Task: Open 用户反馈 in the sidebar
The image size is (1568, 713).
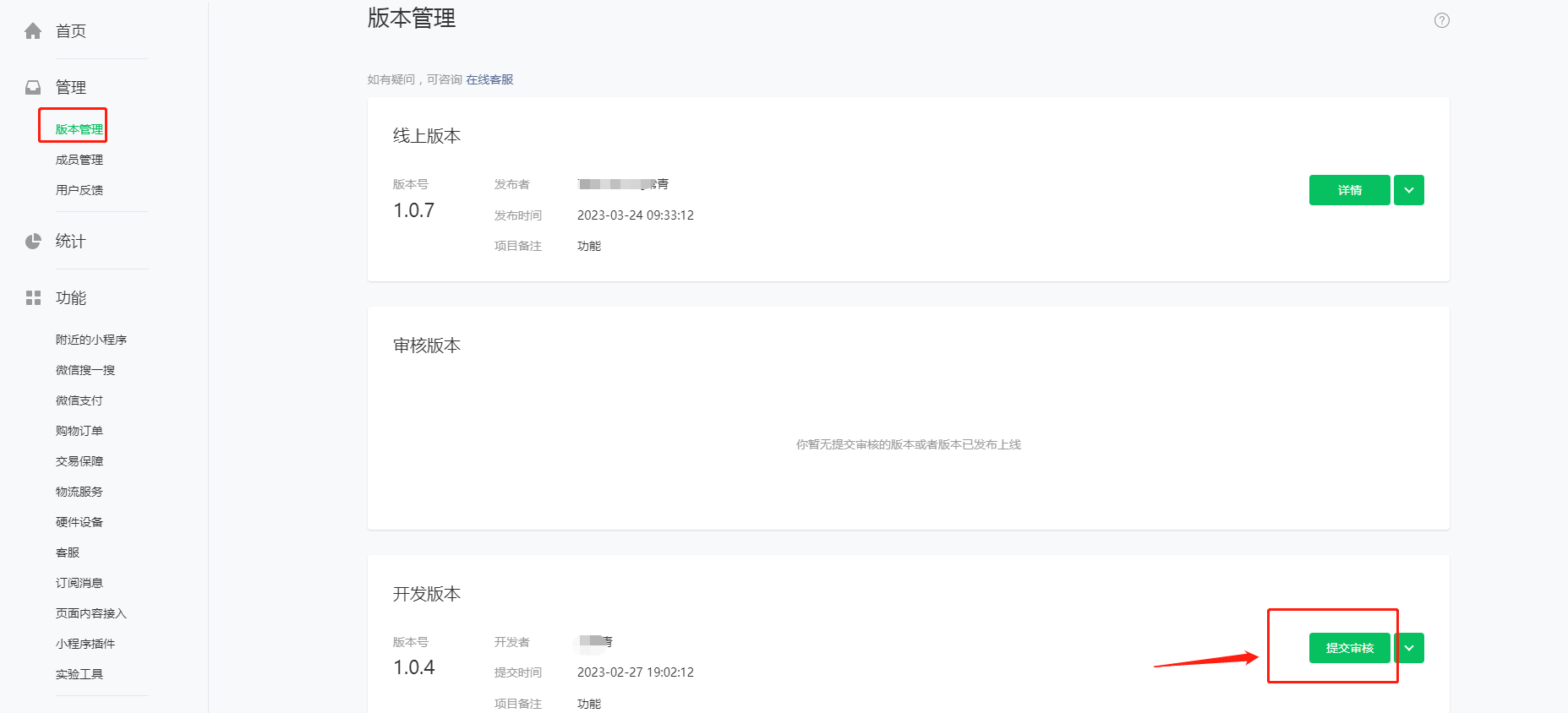Action: [79, 190]
